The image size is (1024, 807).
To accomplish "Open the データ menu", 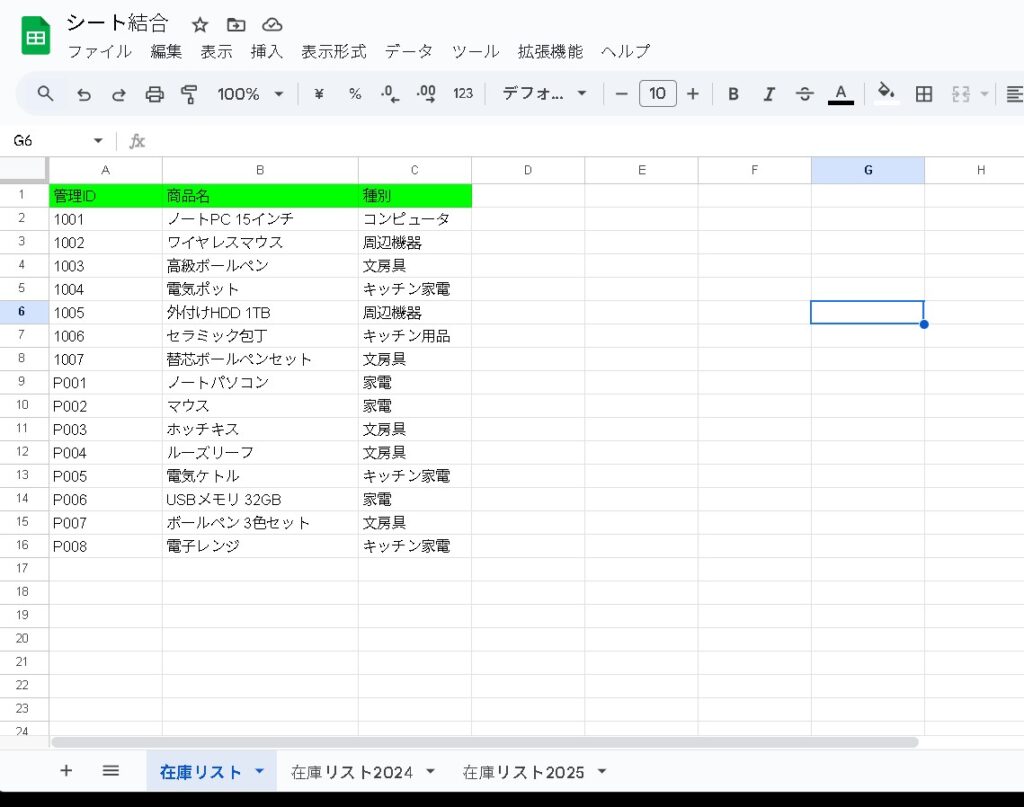I will click(x=408, y=51).
